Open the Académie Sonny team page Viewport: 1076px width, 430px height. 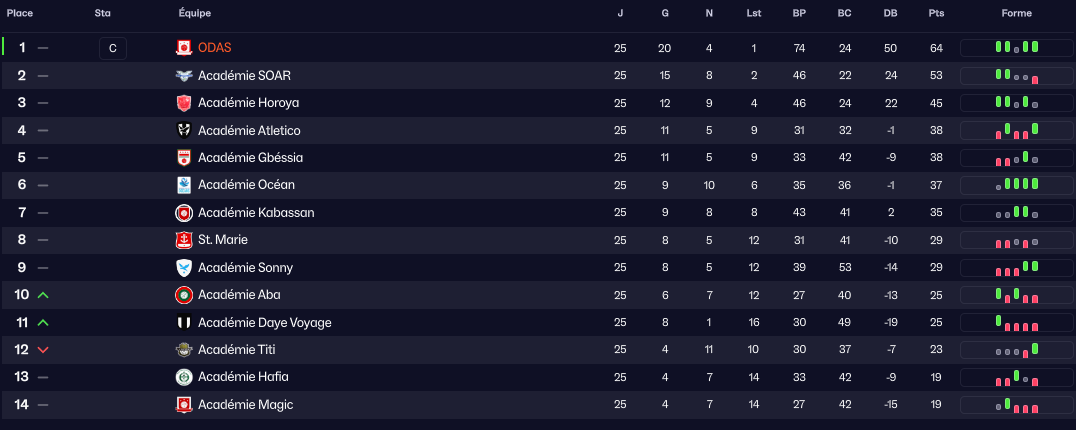[x=245, y=268]
